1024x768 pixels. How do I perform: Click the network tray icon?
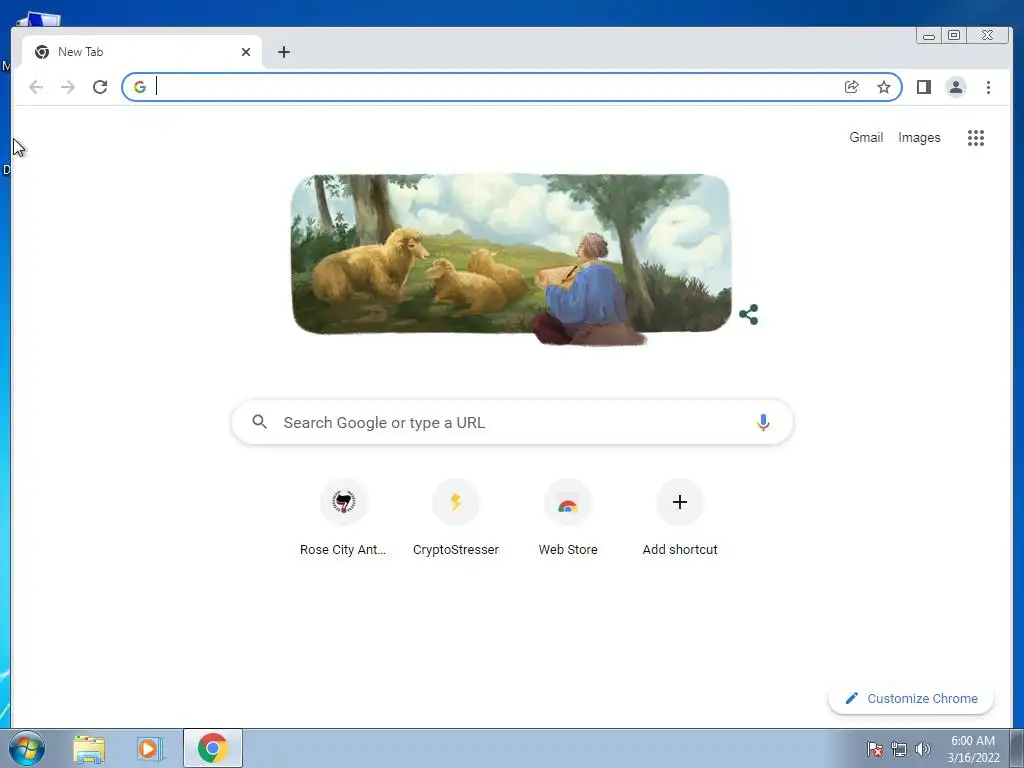(x=899, y=749)
